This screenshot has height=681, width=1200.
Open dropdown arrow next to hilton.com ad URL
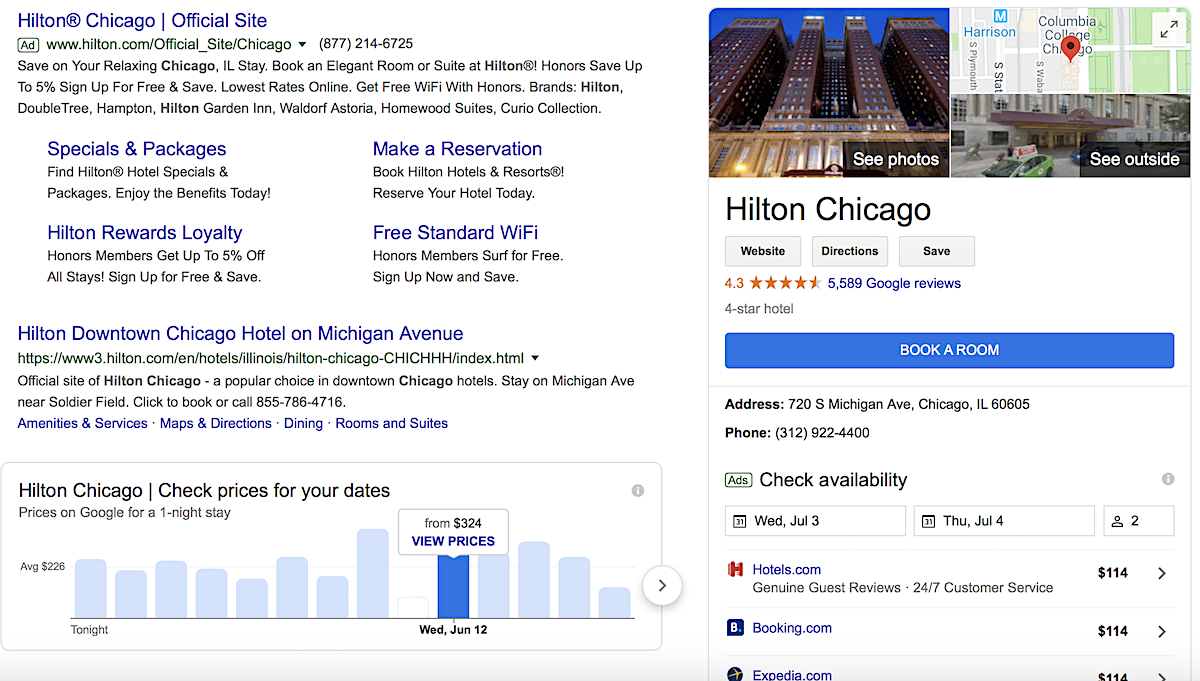302,45
